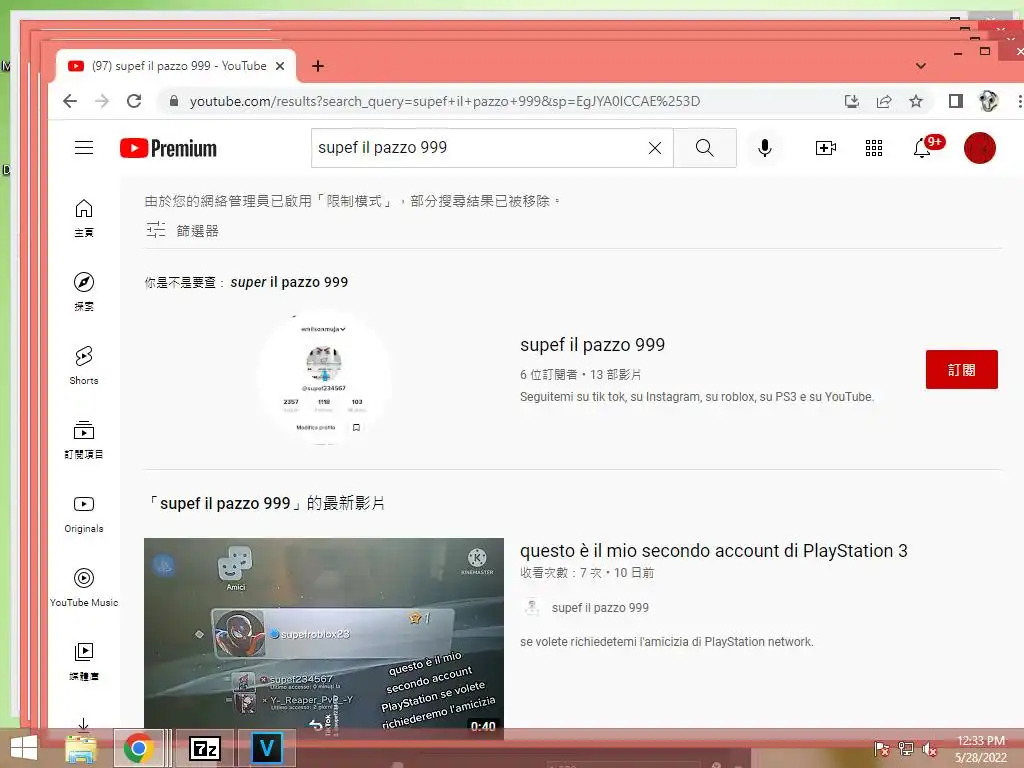Open the Windows Start button

coord(24,748)
